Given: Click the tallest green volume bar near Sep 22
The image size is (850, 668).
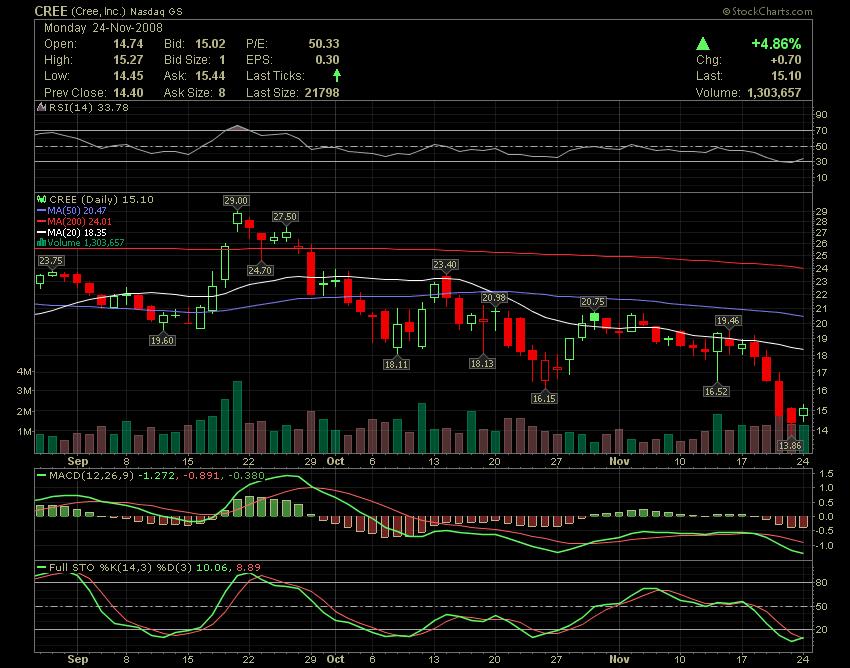Looking at the screenshot, I should pyautogui.click(x=237, y=417).
